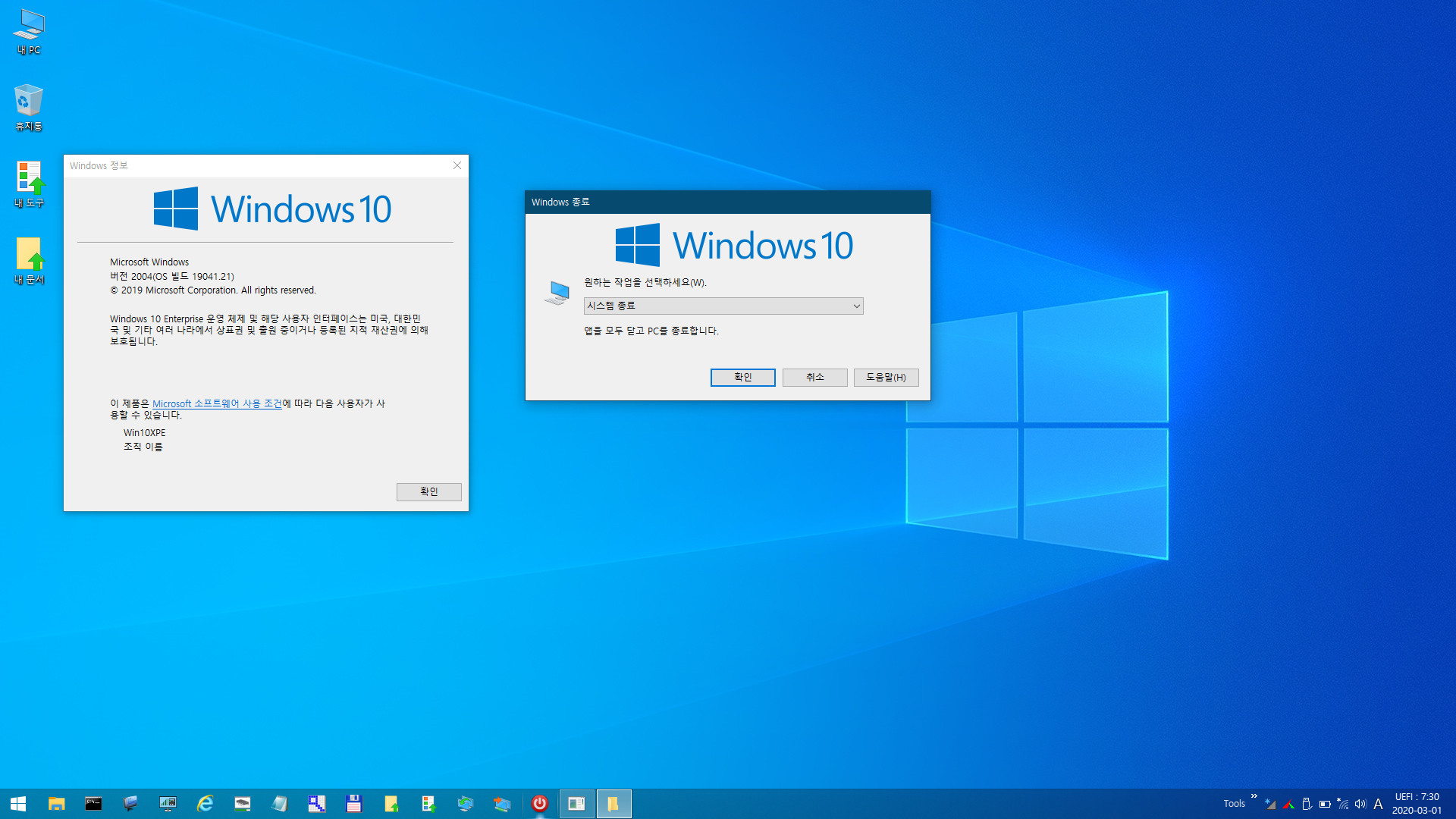Click the 버전 2004(OS 빌드 19041.21) text

[172, 277]
